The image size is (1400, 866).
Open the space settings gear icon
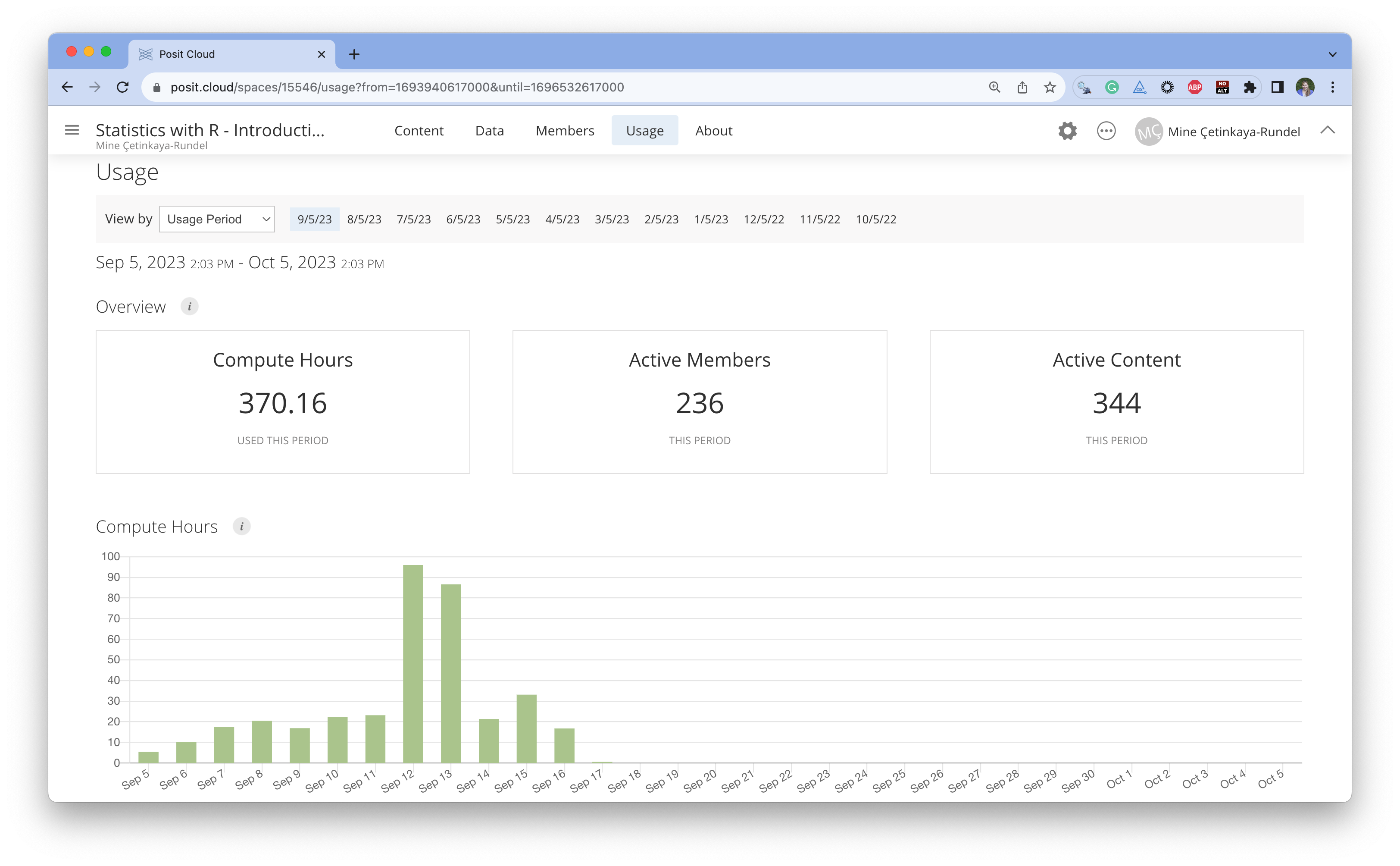(x=1067, y=131)
